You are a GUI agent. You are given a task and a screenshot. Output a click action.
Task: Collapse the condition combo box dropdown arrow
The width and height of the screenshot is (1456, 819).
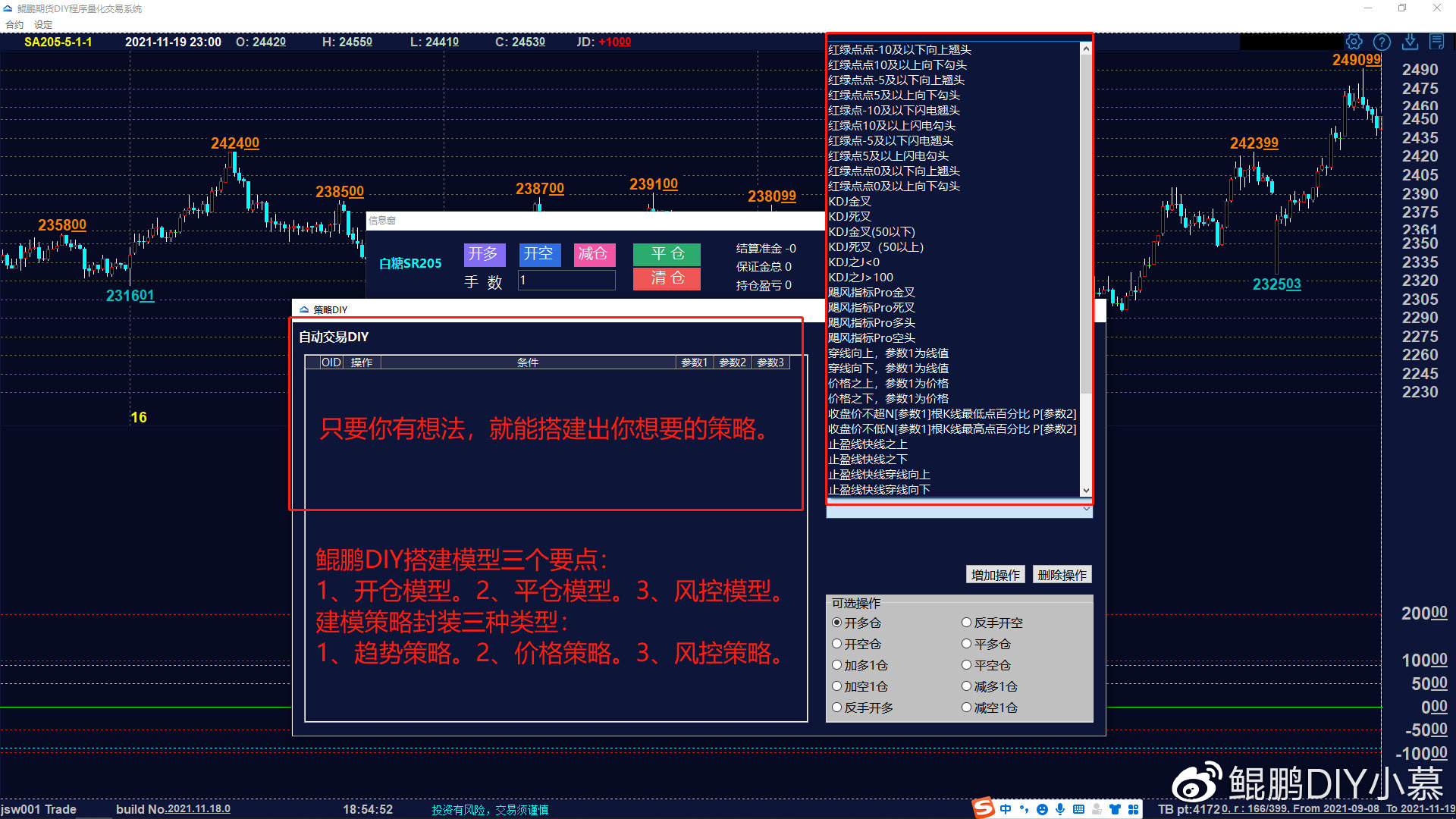pos(1086,510)
